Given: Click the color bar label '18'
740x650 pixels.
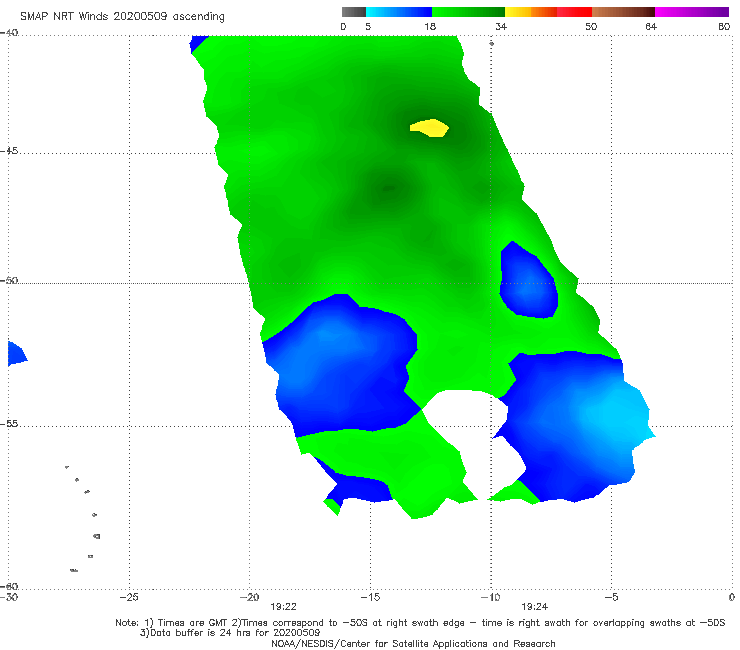Looking at the screenshot, I should pos(430,27).
